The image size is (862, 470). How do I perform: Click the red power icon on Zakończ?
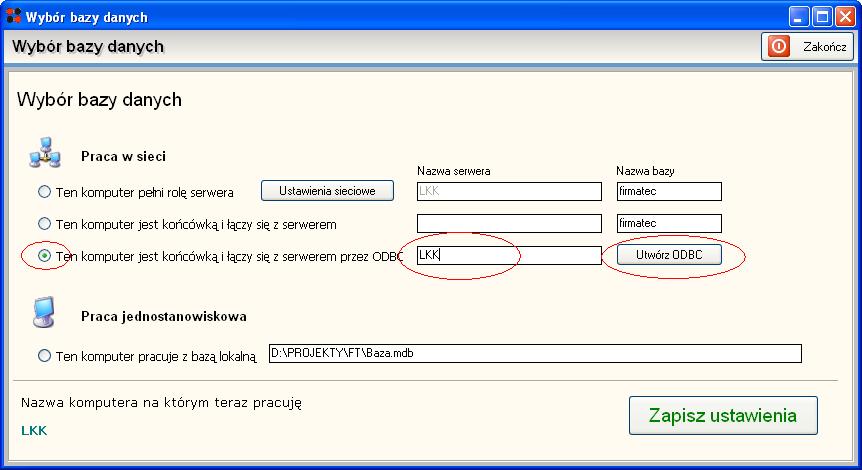point(778,47)
